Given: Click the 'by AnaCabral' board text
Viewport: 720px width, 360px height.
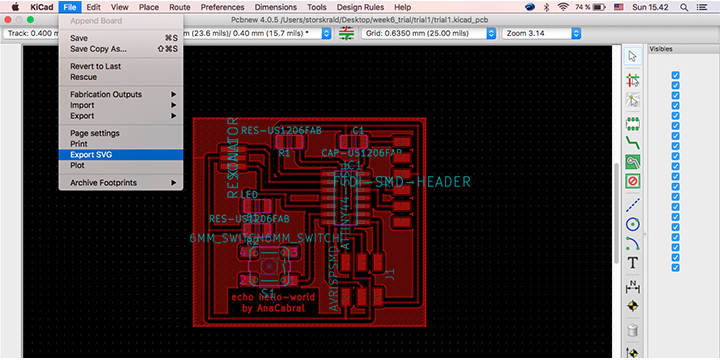Looking at the screenshot, I should click(x=274, y=308).
